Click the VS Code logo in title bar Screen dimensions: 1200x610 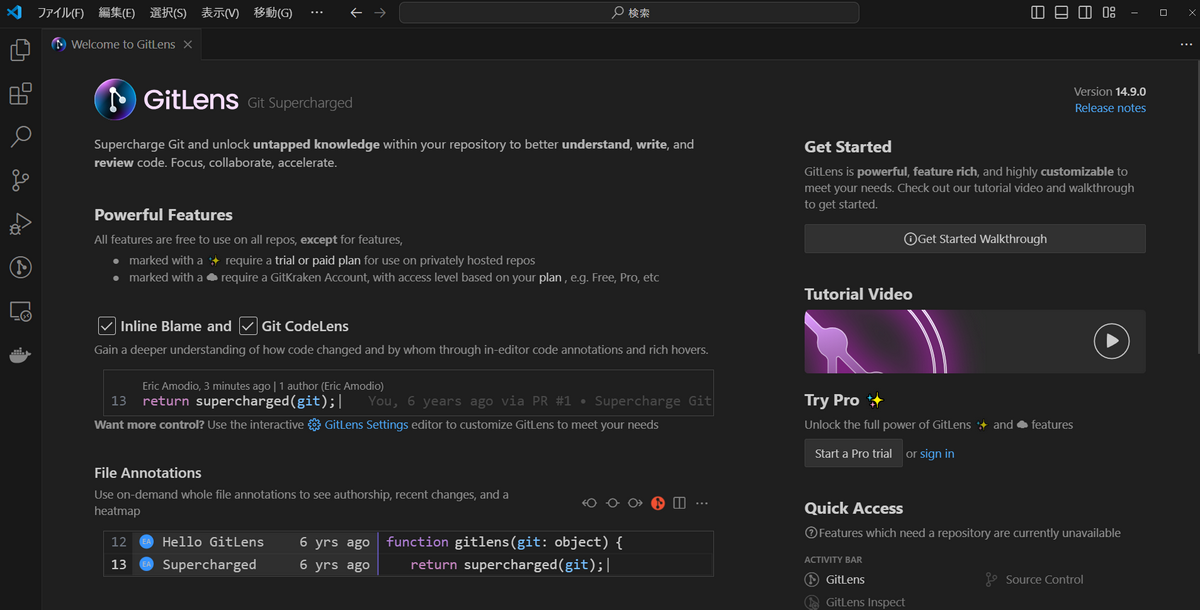14,13
